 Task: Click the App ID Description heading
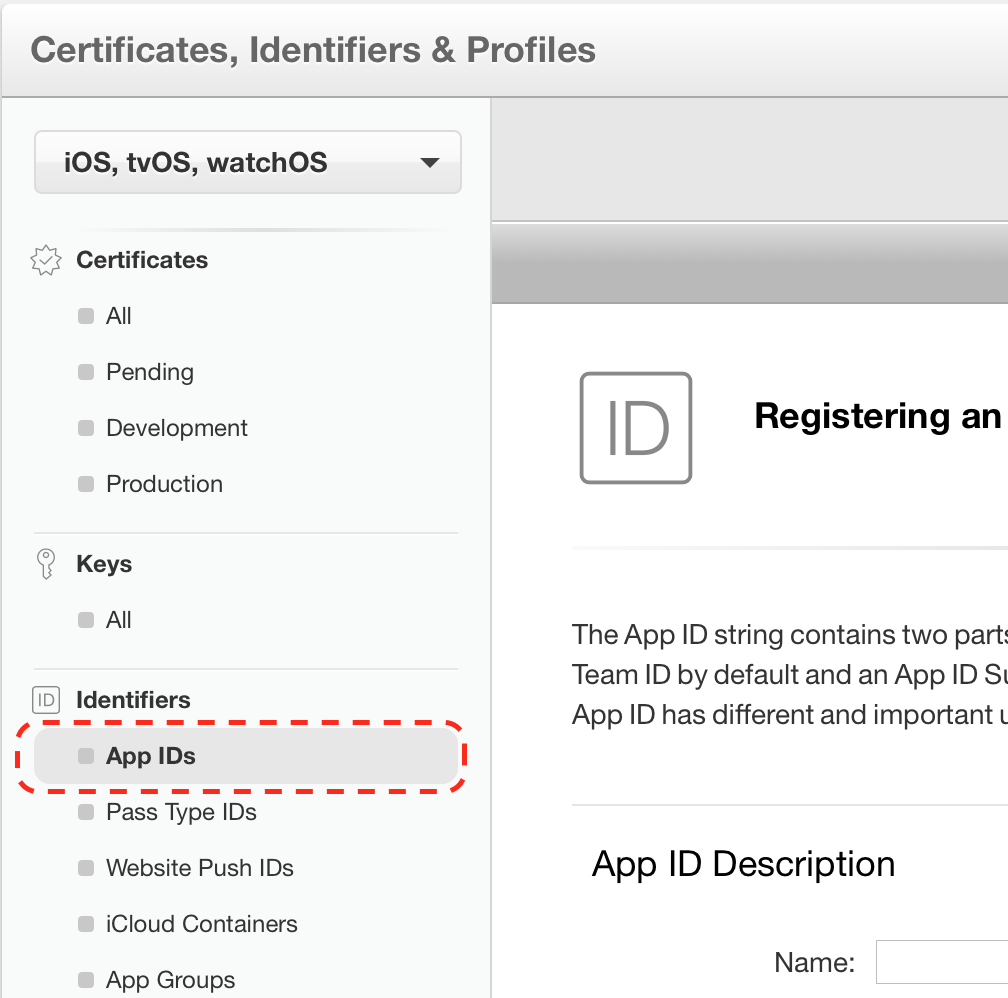tap(743, 864)
